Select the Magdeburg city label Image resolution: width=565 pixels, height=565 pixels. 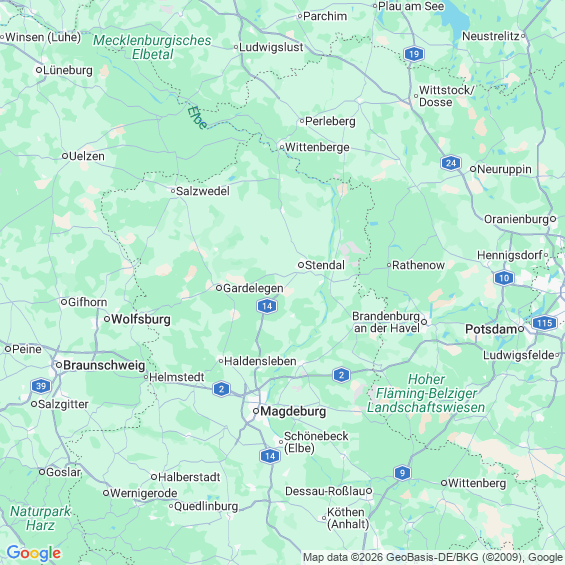293,411
